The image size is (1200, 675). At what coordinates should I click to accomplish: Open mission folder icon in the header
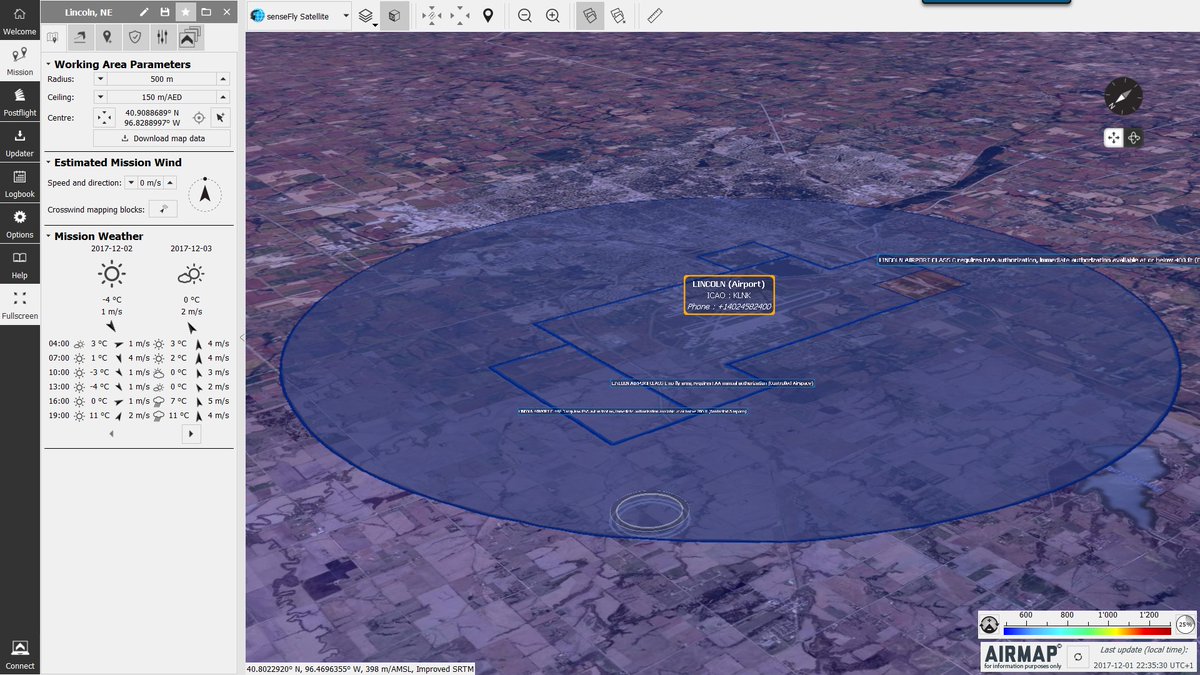206,13
